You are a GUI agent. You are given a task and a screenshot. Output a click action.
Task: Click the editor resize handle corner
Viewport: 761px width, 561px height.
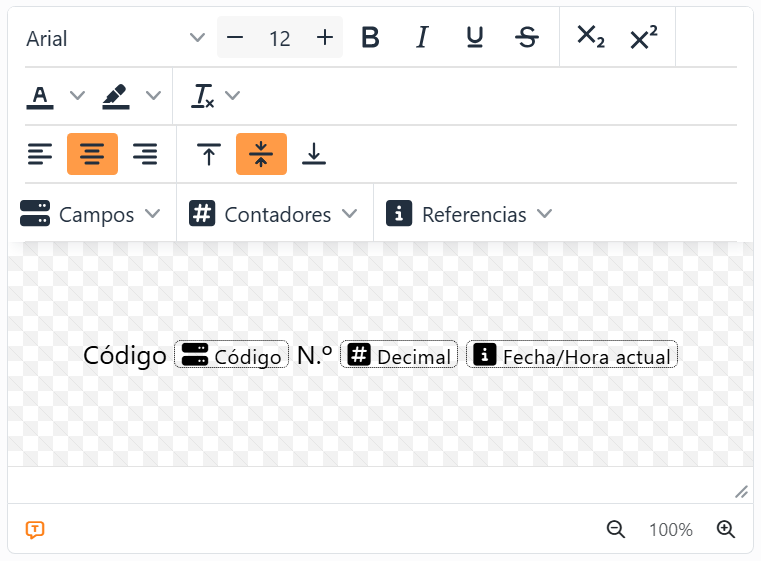(741, 492)
